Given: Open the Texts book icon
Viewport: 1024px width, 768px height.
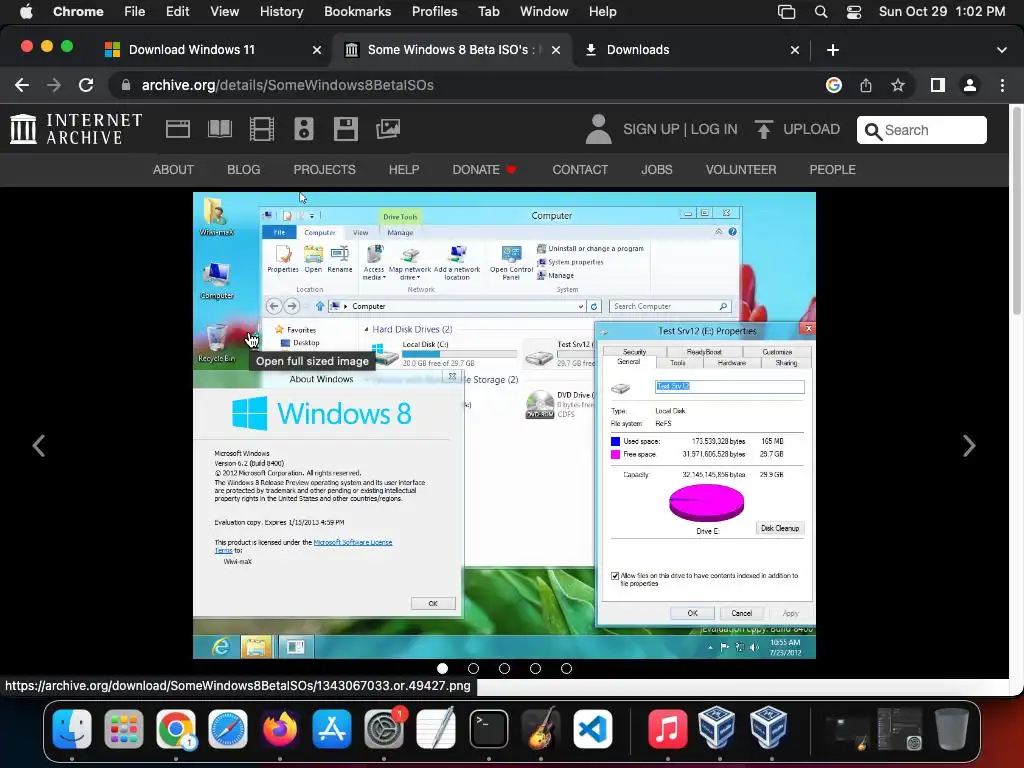Looking at the screenshot, I should tap(219, 129).
